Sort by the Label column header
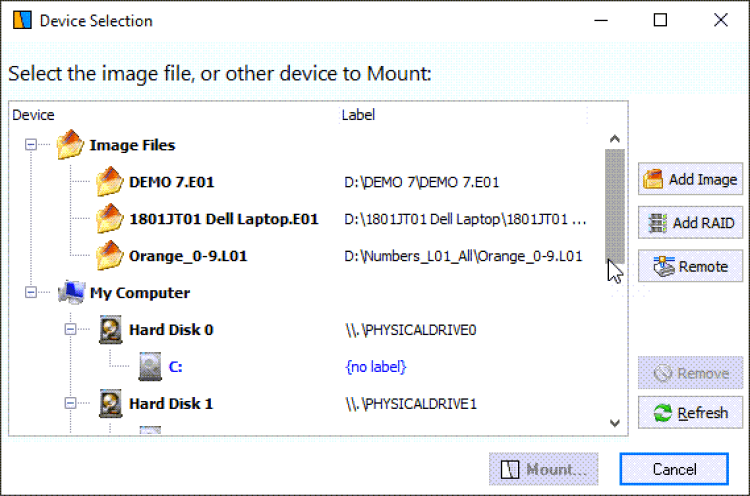Screen dimensions: 750x496 coord(358,115)
